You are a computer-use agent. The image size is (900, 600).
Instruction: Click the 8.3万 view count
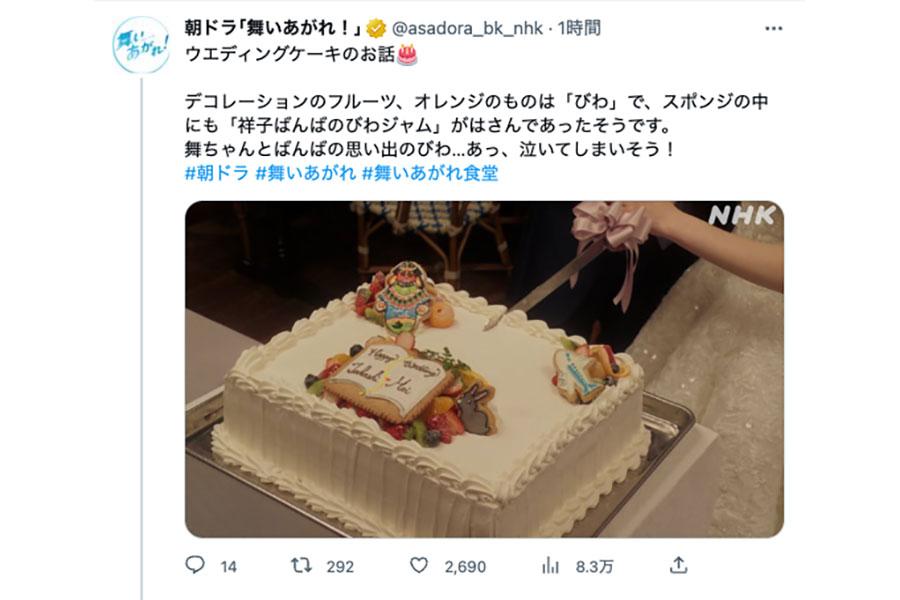click(595, 567)
